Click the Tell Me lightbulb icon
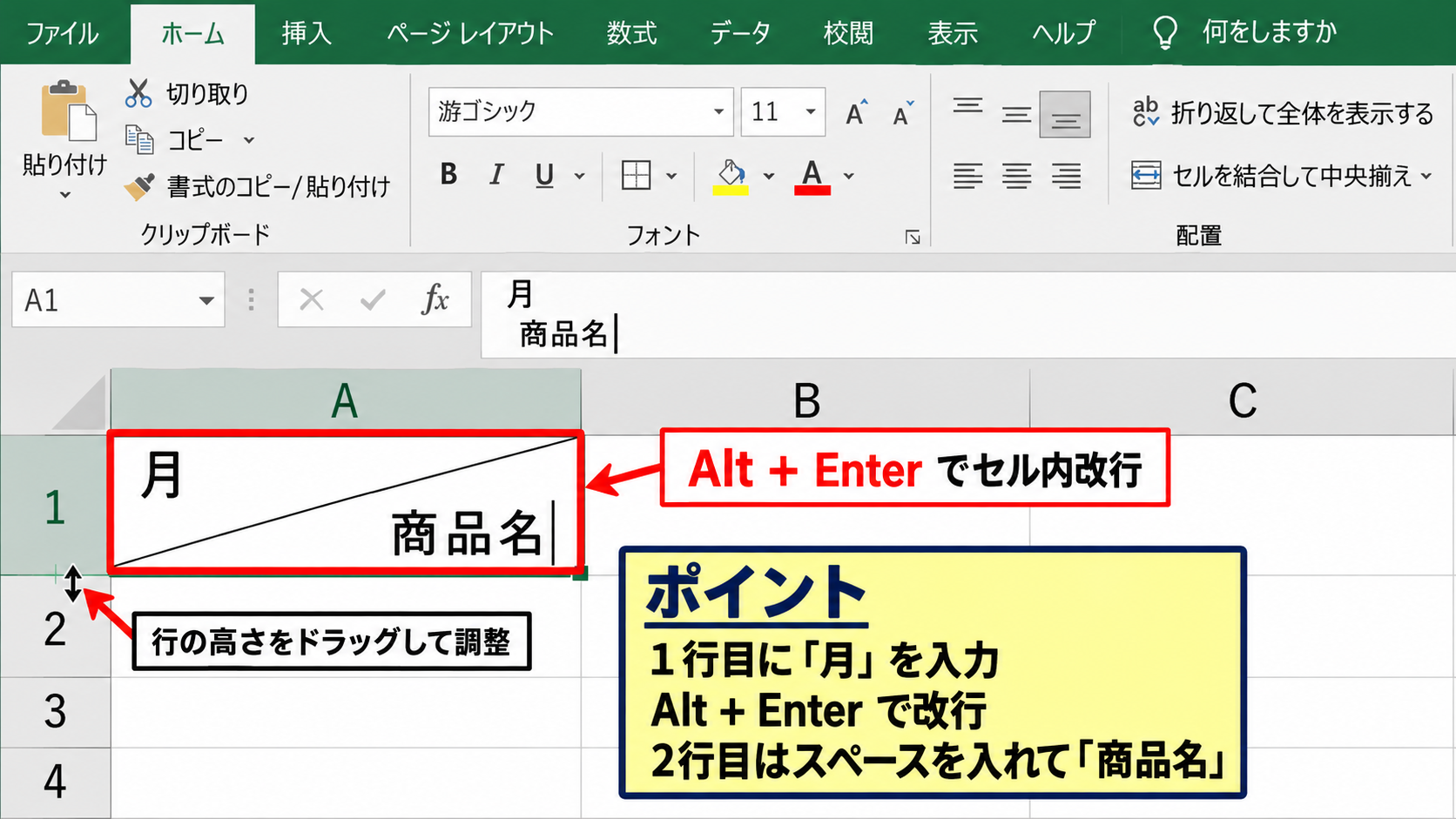 coord(1165,33)
